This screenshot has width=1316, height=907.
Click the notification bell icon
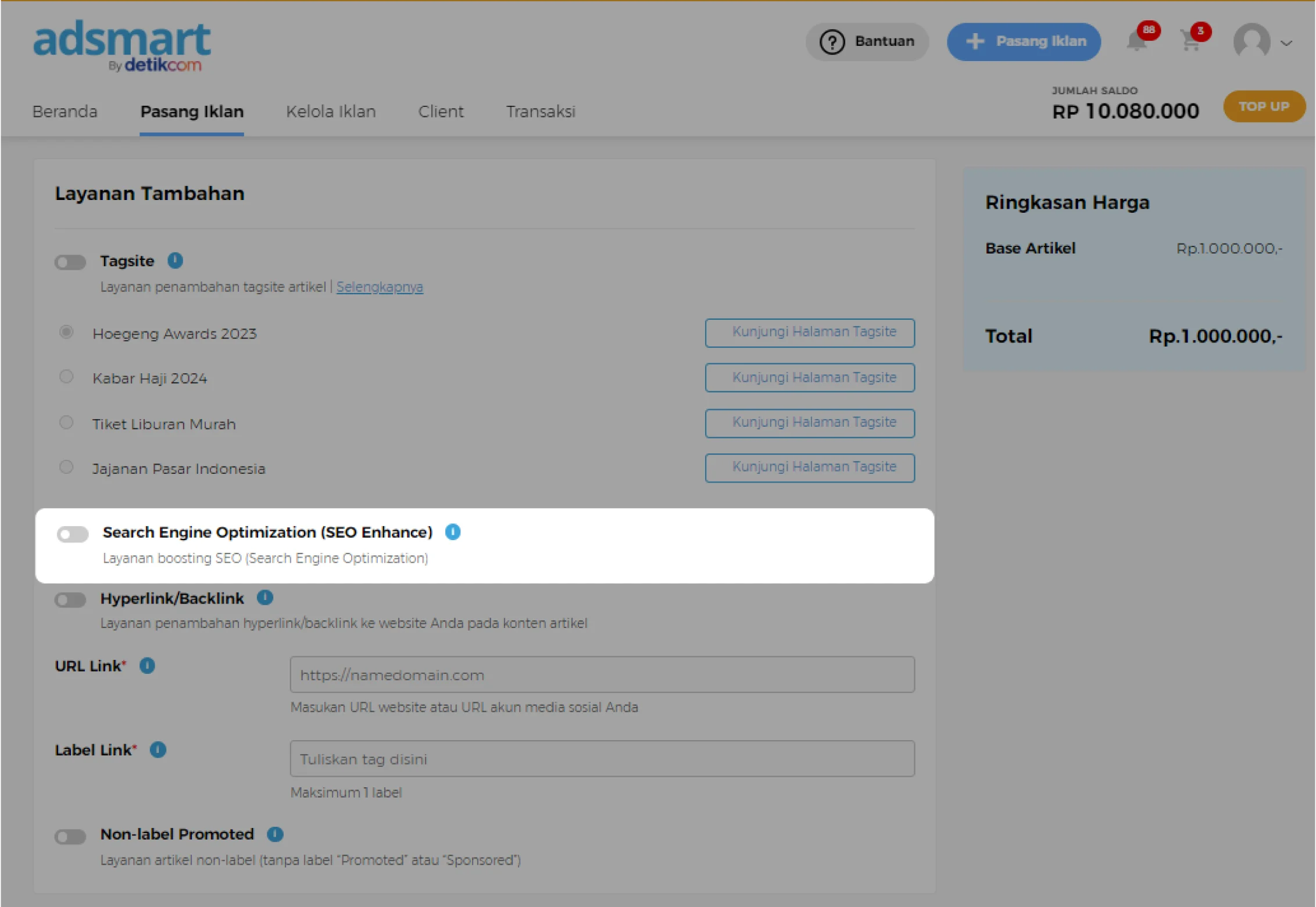(1138, 42)
